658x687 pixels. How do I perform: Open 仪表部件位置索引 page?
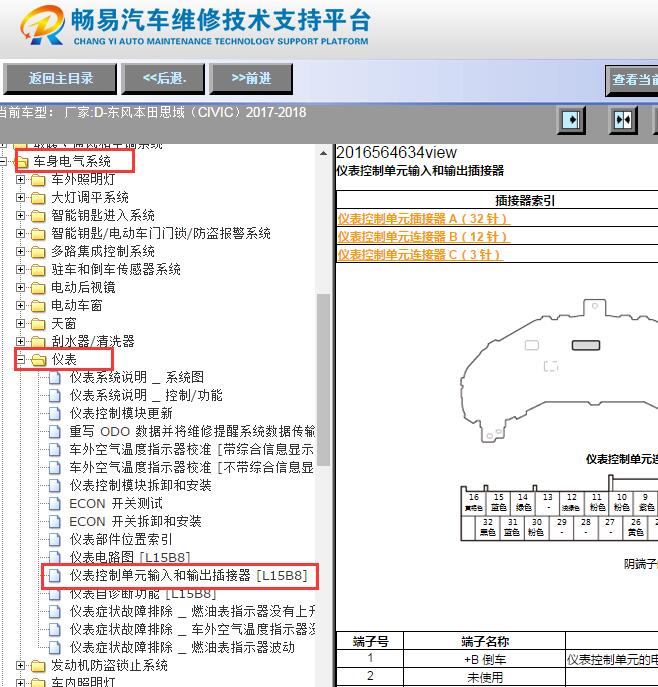[120, 539]
